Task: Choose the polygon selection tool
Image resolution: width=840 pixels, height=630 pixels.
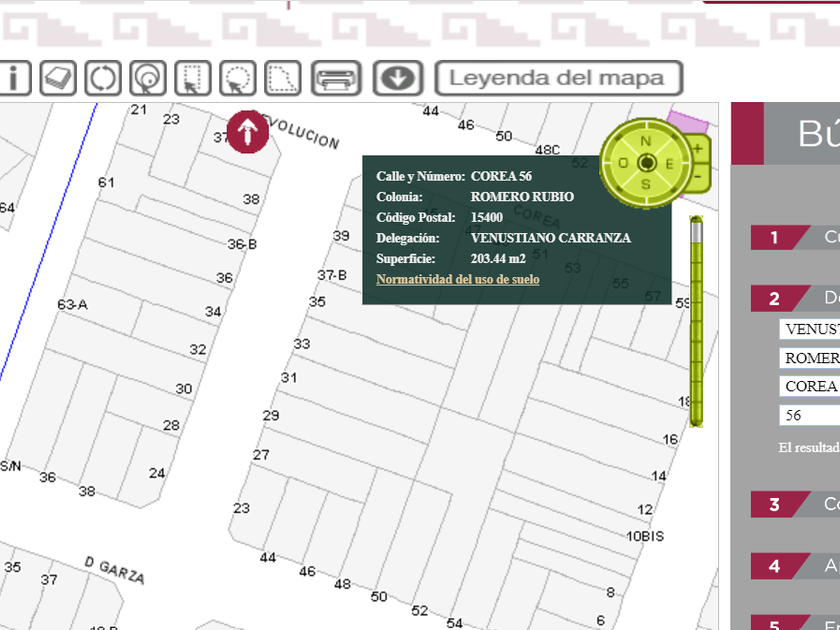Action: [x=283, y=78]
